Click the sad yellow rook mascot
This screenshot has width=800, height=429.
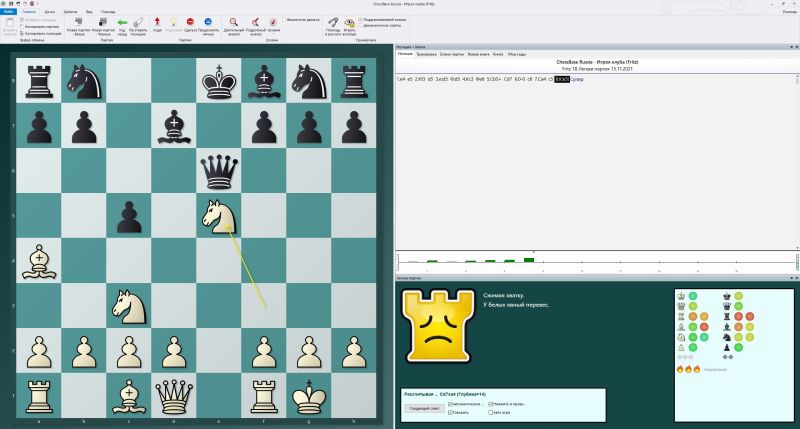point(437,328)
